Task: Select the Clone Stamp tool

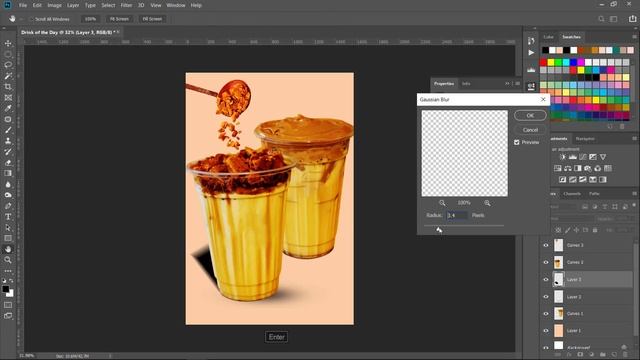Action: coord(8,141)
